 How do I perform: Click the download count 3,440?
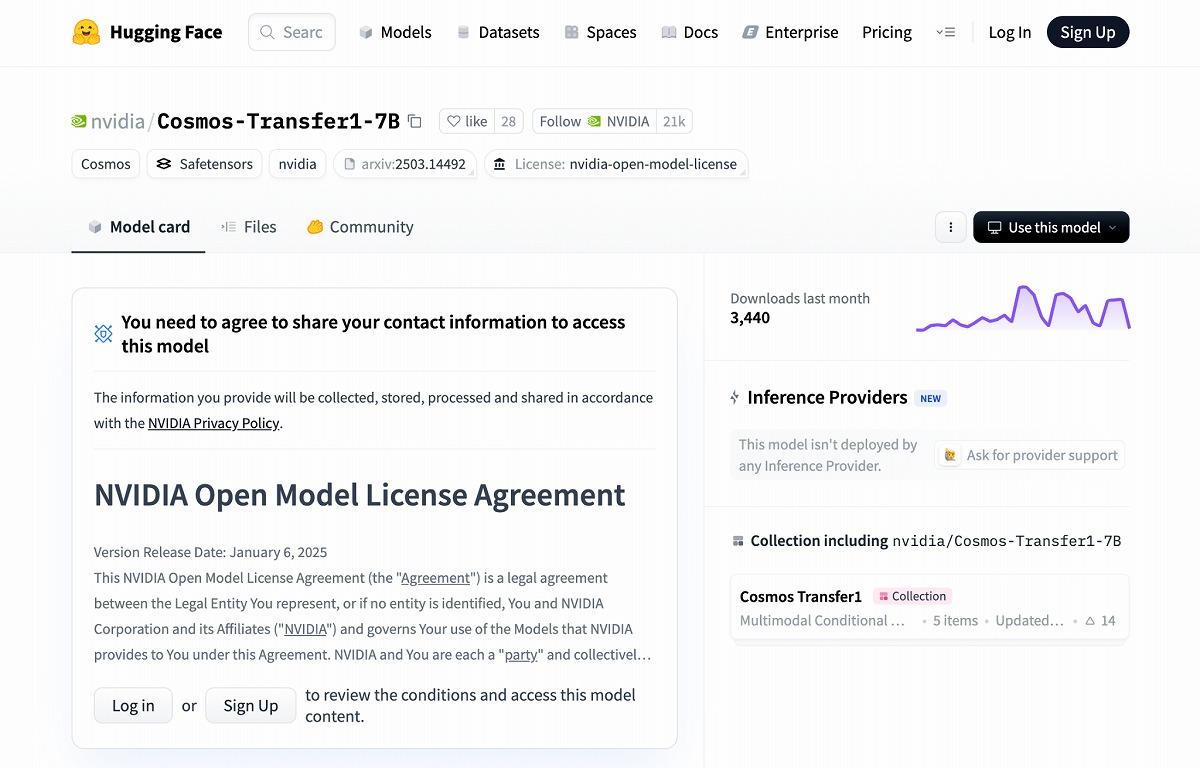(x=750, y=318)
